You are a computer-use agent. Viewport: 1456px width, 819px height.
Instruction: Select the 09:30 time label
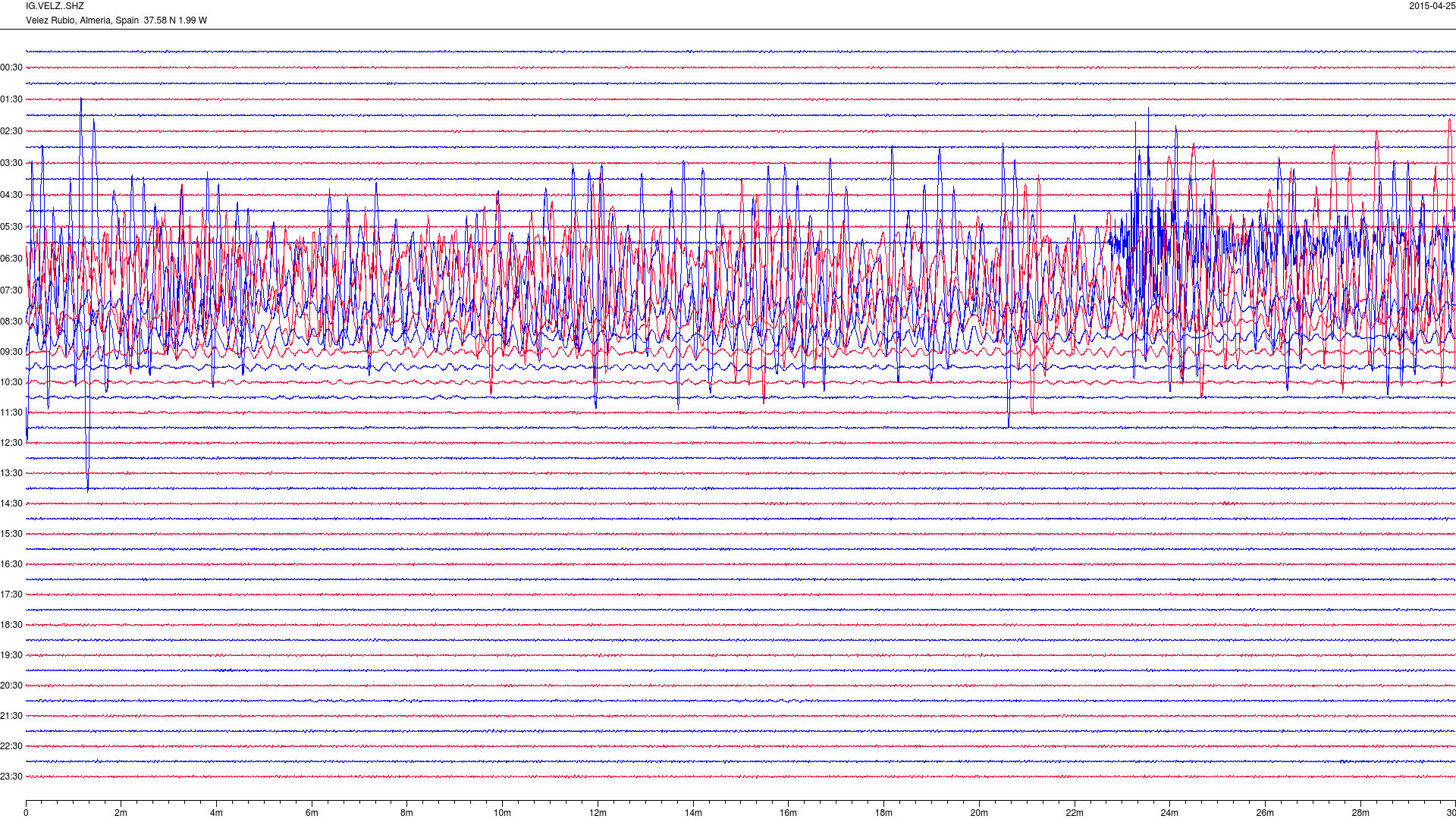click(x=11, y=352)
